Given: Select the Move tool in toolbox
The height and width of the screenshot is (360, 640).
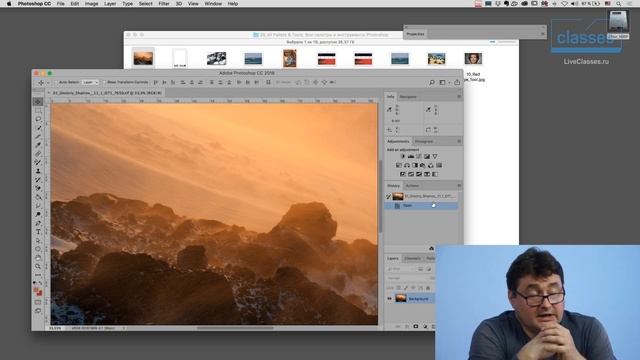Looking at the screenshot, I should coord(38,102).
